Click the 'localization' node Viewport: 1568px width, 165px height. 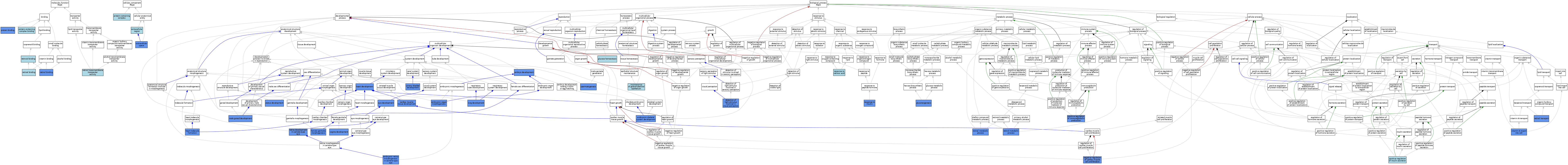coord(1352,17)
